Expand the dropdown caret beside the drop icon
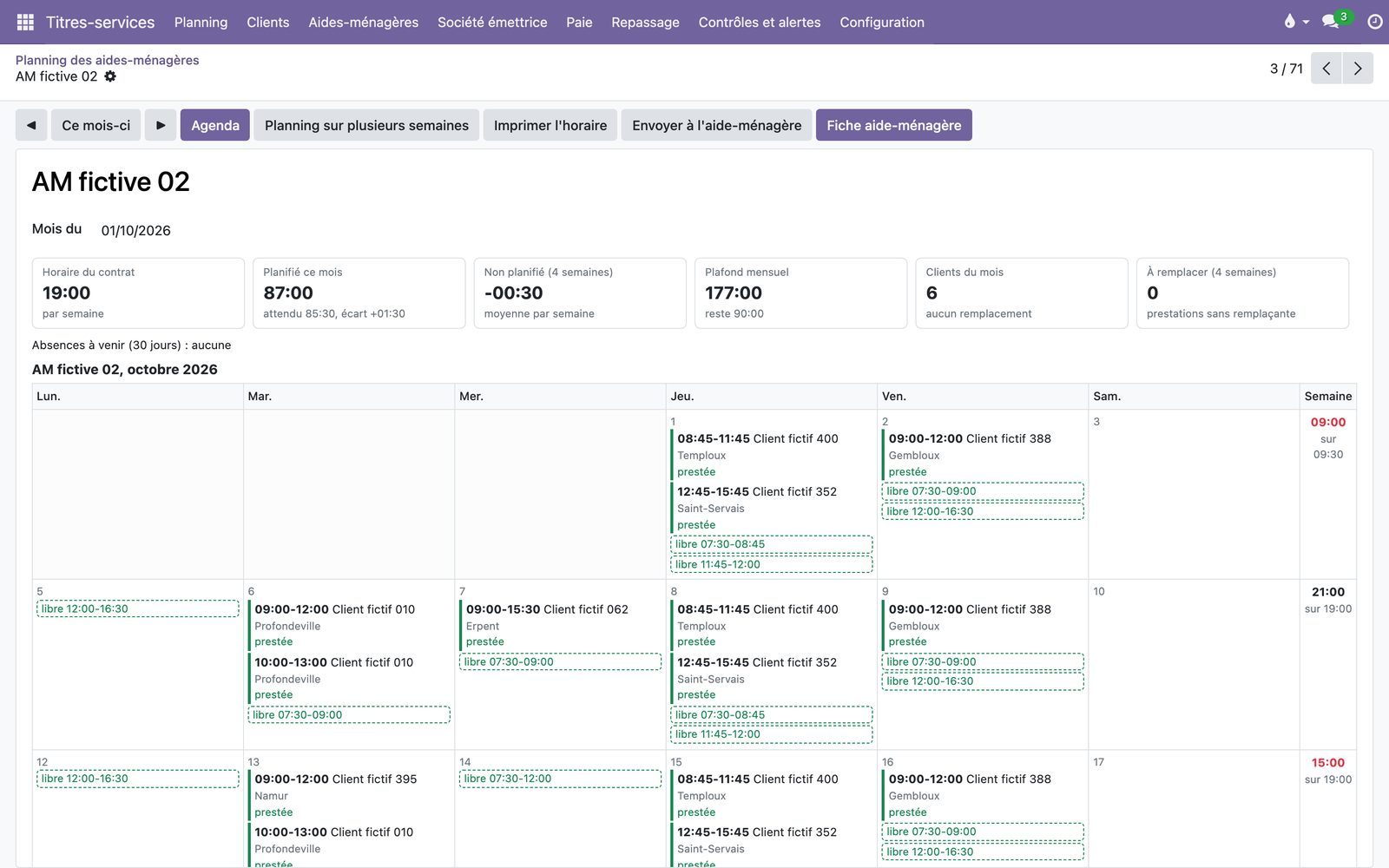Image resolution: width=1389 pixels, height=868 pixels. tap(1306, 23)
